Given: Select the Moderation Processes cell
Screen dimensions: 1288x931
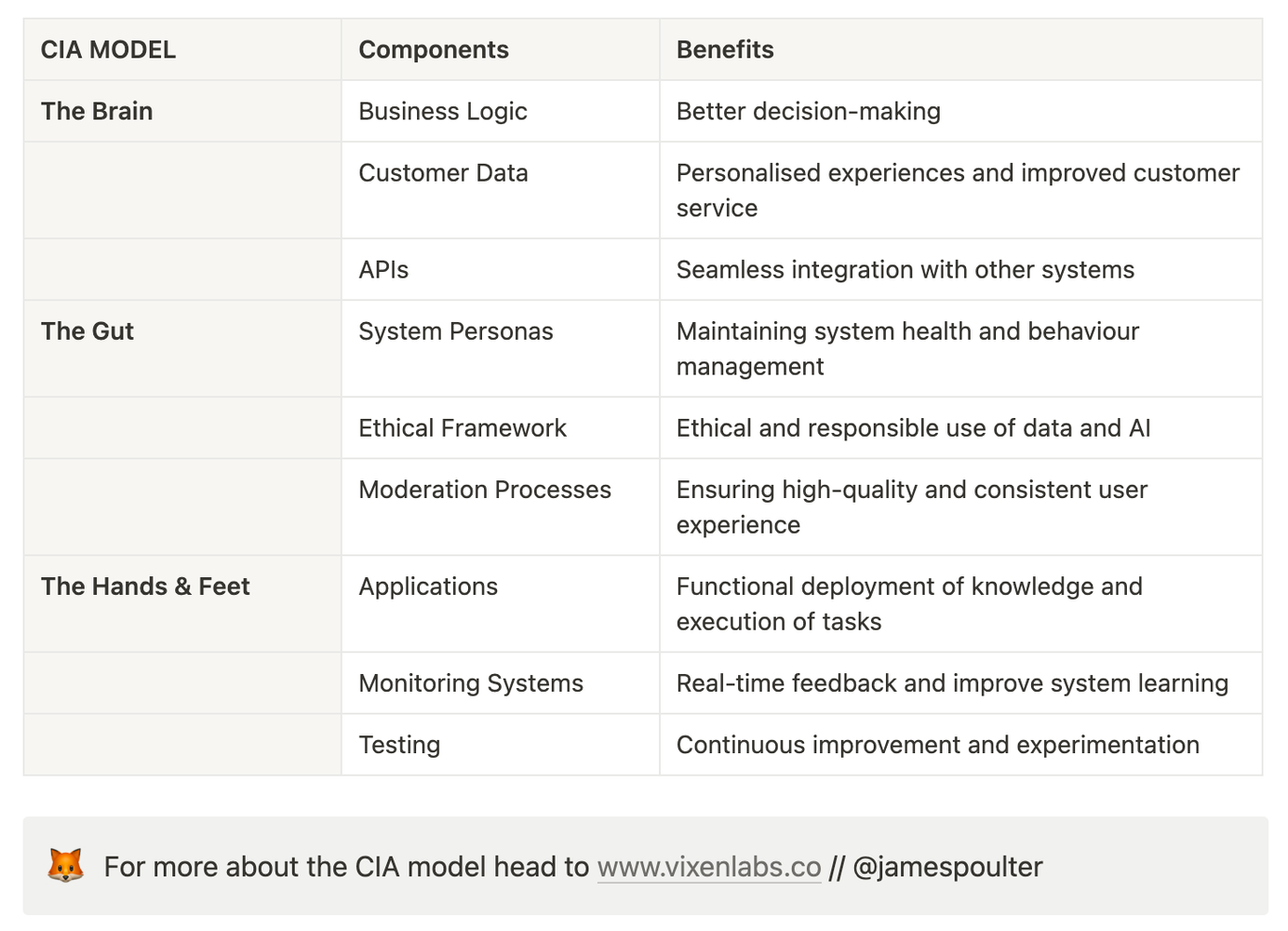Looking at the screenshot, I should (x=501, y=506).
